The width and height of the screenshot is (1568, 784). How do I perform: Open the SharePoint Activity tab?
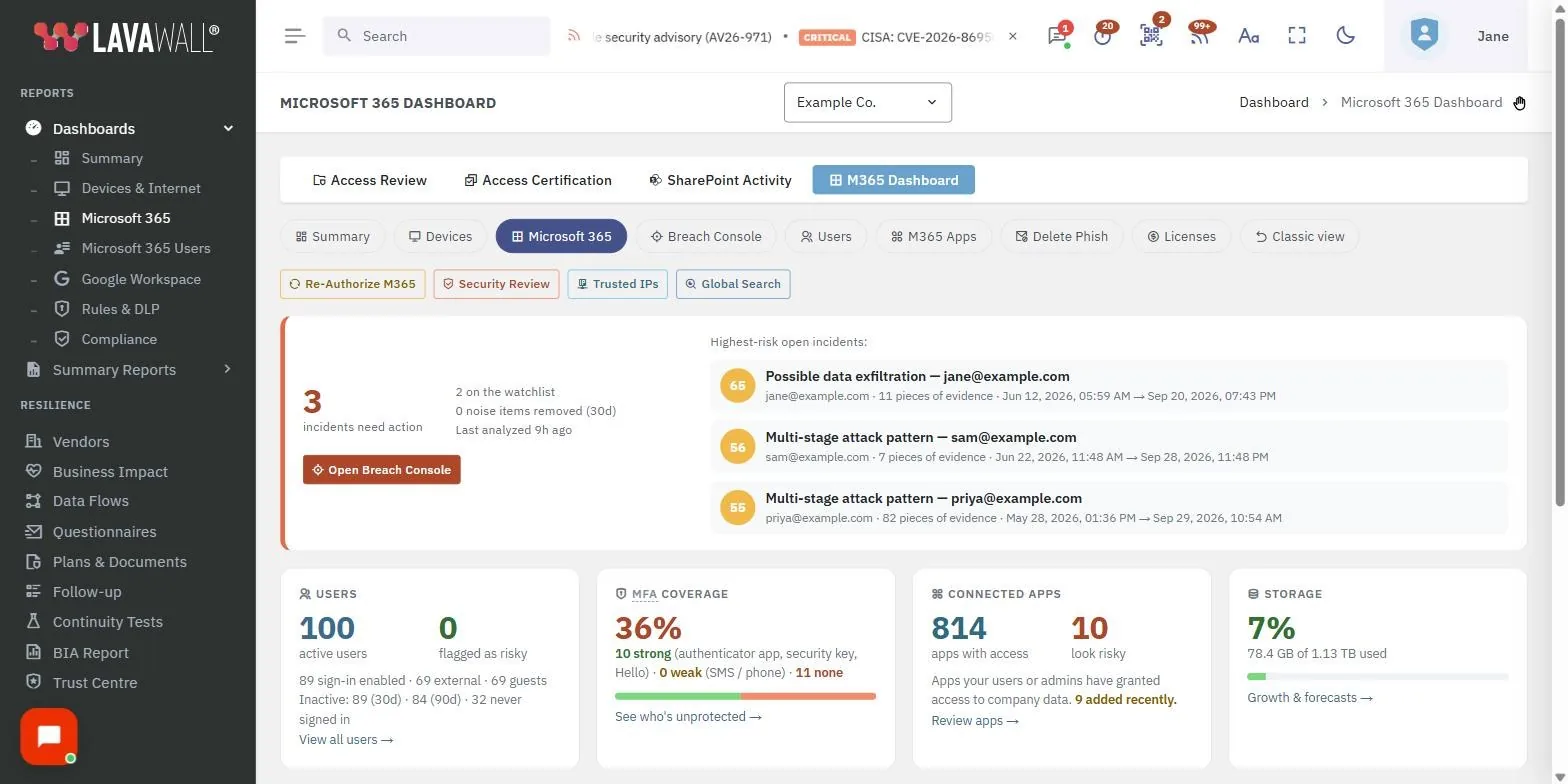click(720, 180)
